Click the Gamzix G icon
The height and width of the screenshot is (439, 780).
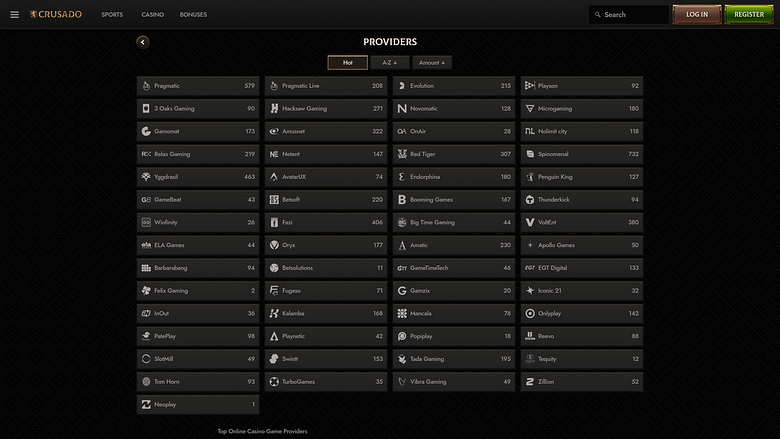[x=402, y=291]
